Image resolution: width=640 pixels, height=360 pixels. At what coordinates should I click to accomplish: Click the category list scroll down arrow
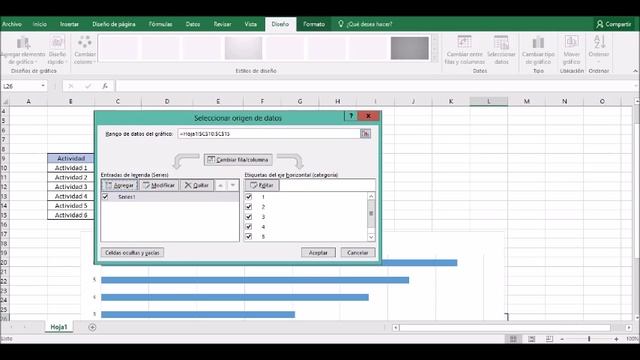click(x=371, y=237)
